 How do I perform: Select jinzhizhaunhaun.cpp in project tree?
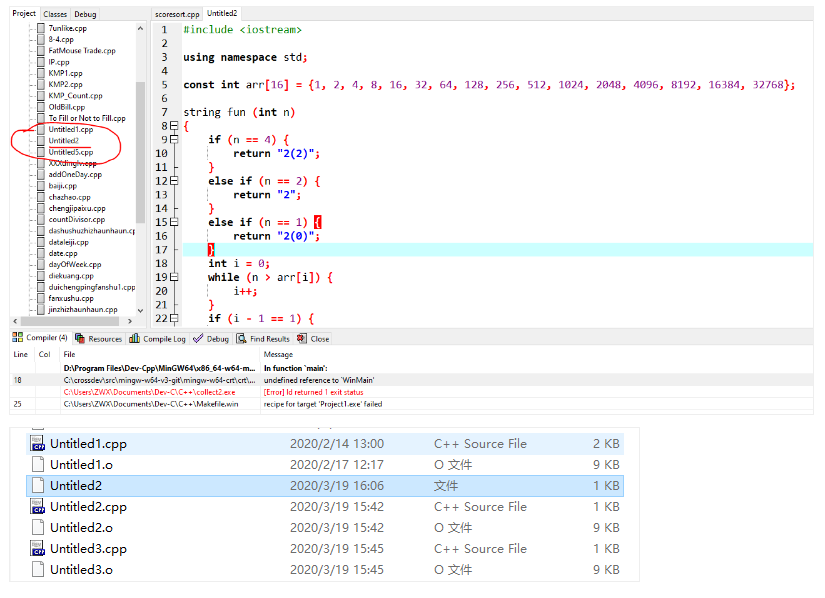(x=83, y=309)
